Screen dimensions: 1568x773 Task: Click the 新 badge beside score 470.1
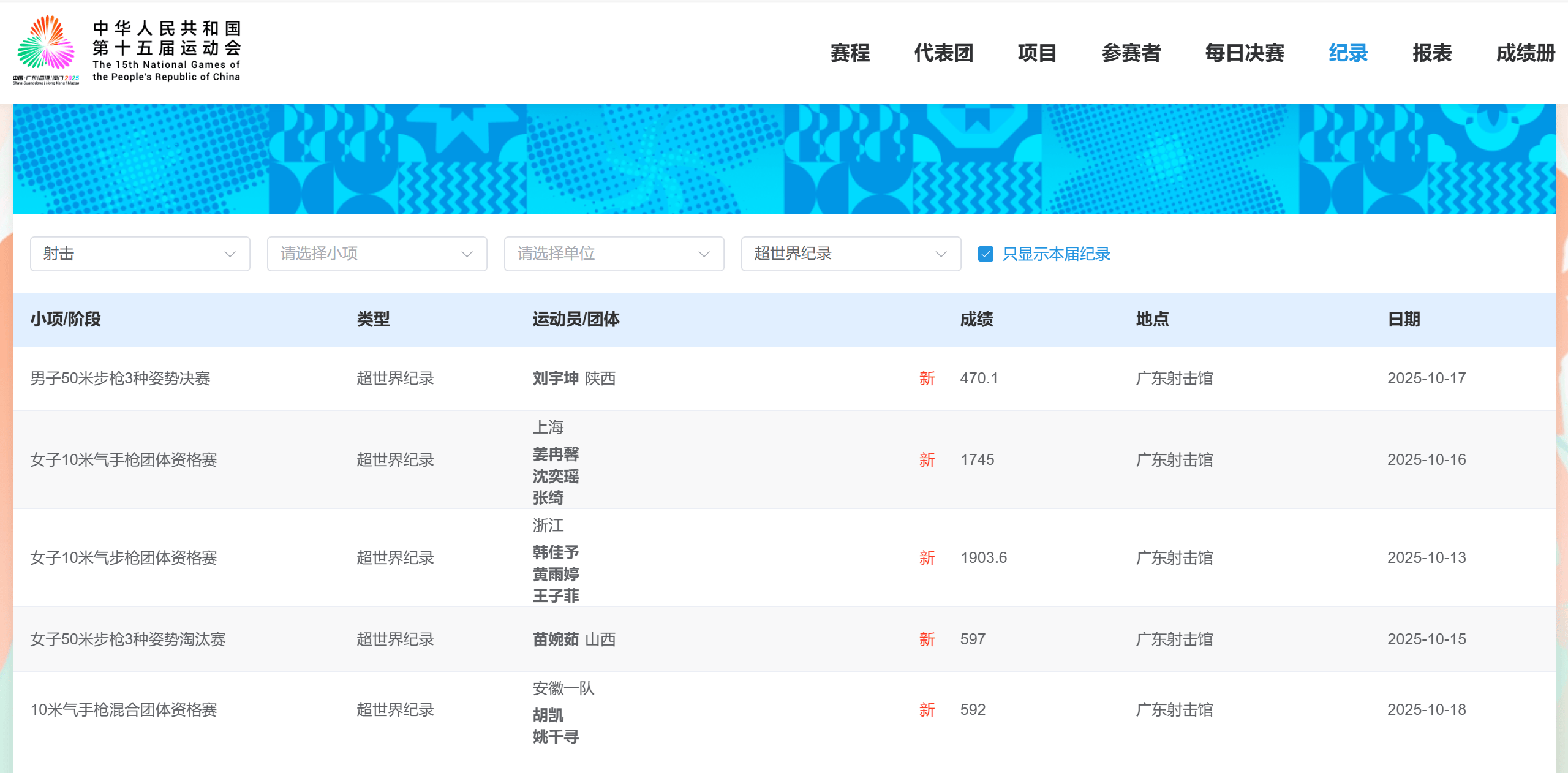[927, 379]
